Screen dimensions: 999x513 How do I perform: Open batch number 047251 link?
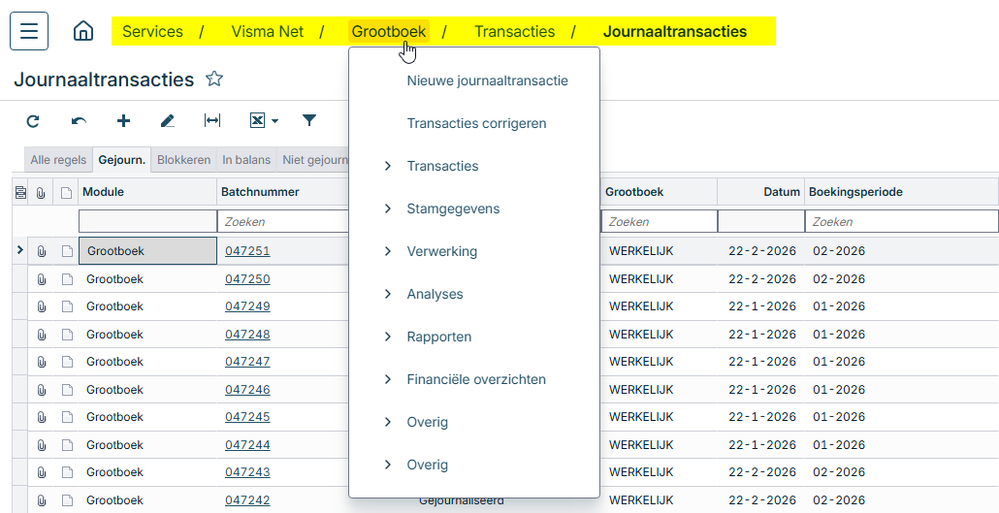click(x=247, y=251)
